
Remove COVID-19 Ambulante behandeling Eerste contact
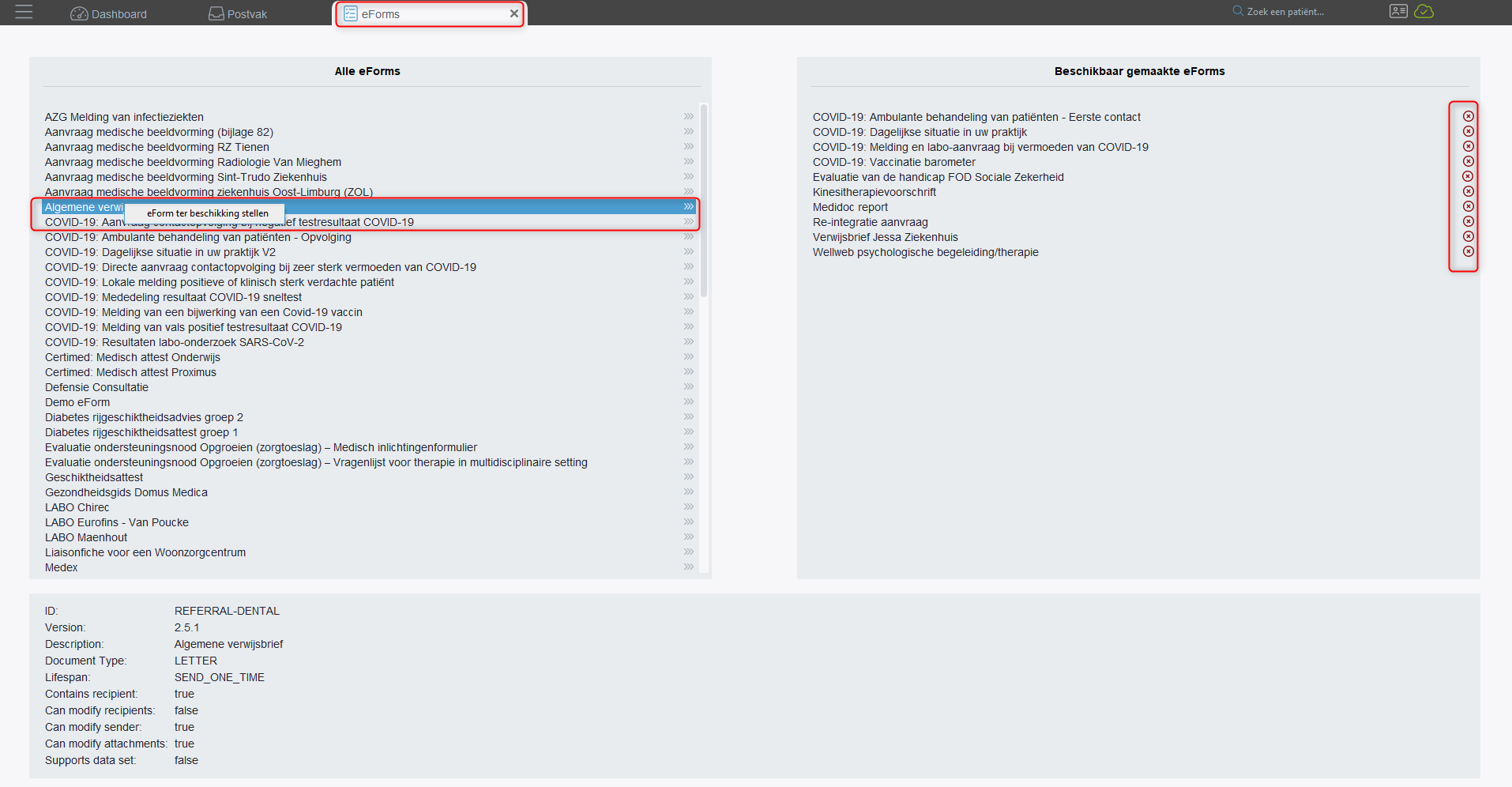pyautogui.click(x=1469, y=116)
